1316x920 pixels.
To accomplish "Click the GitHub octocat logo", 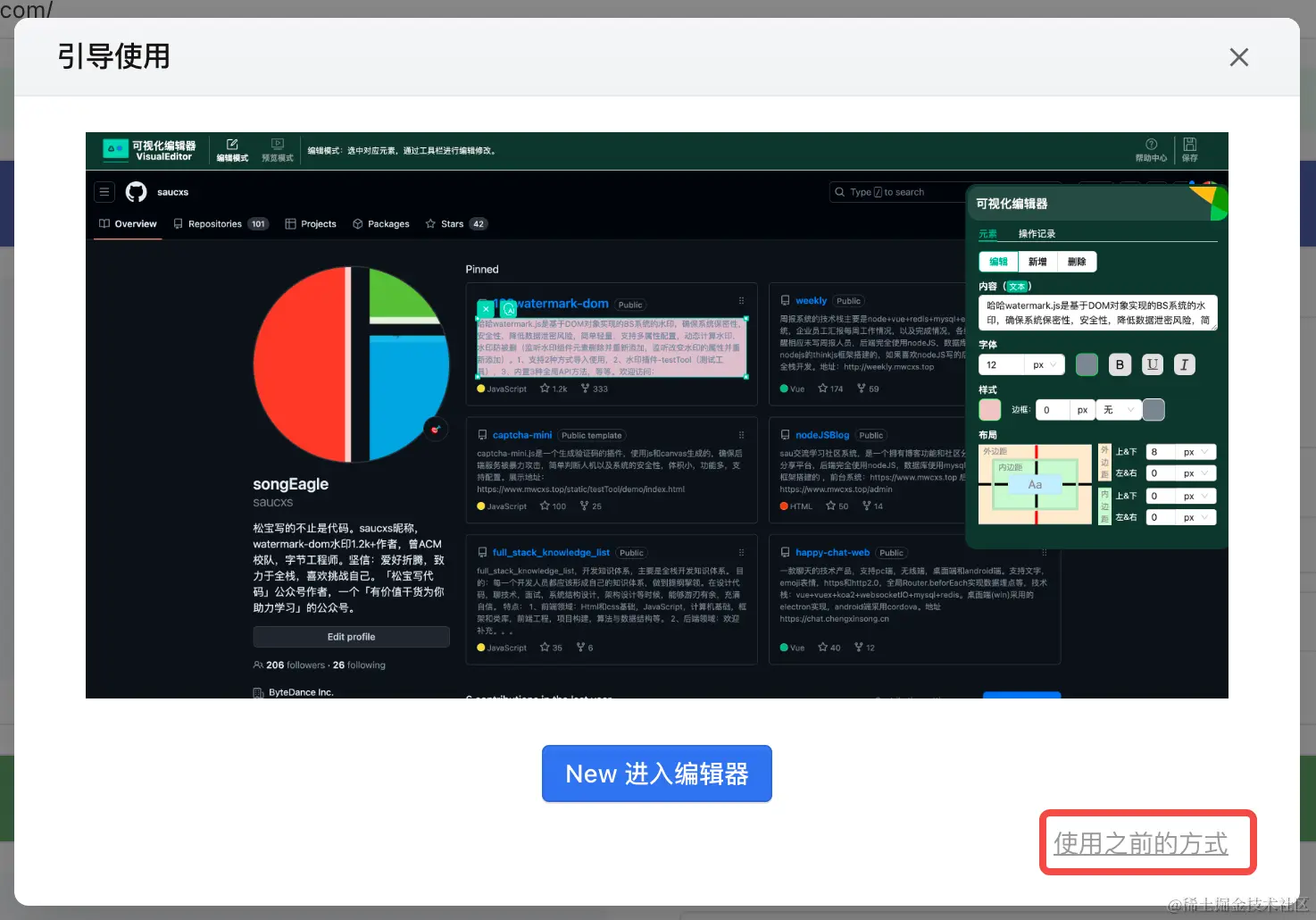I will click(136, 192).
